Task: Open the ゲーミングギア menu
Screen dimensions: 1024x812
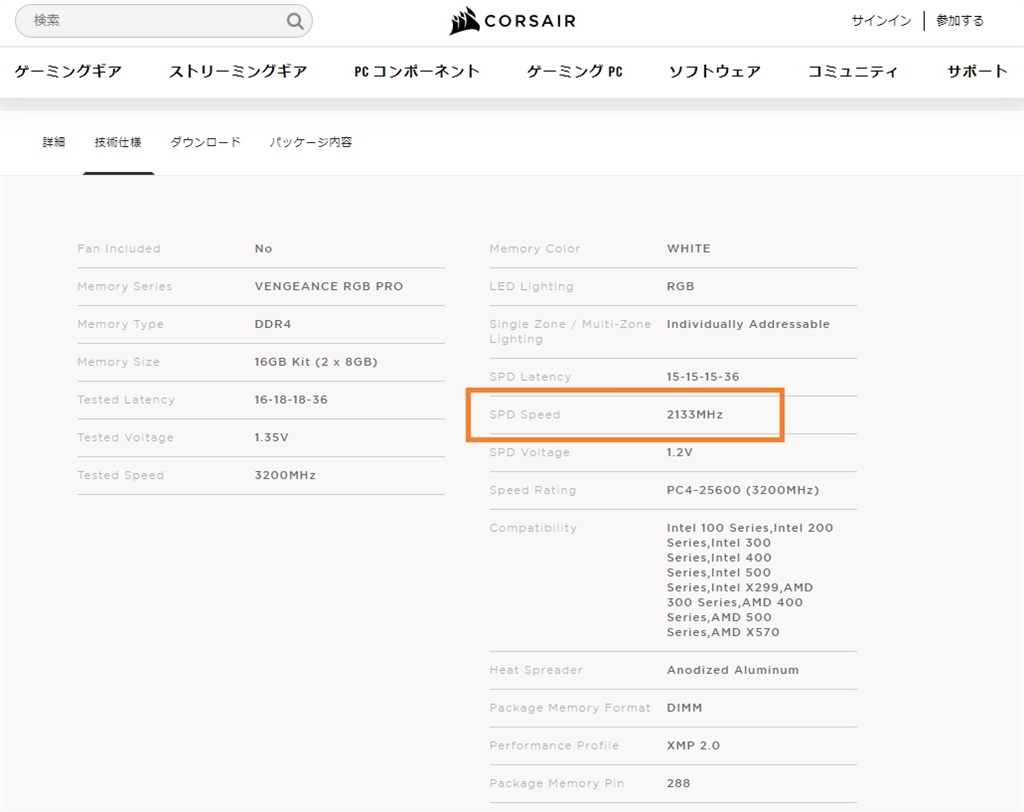Action: click(68, 71)
